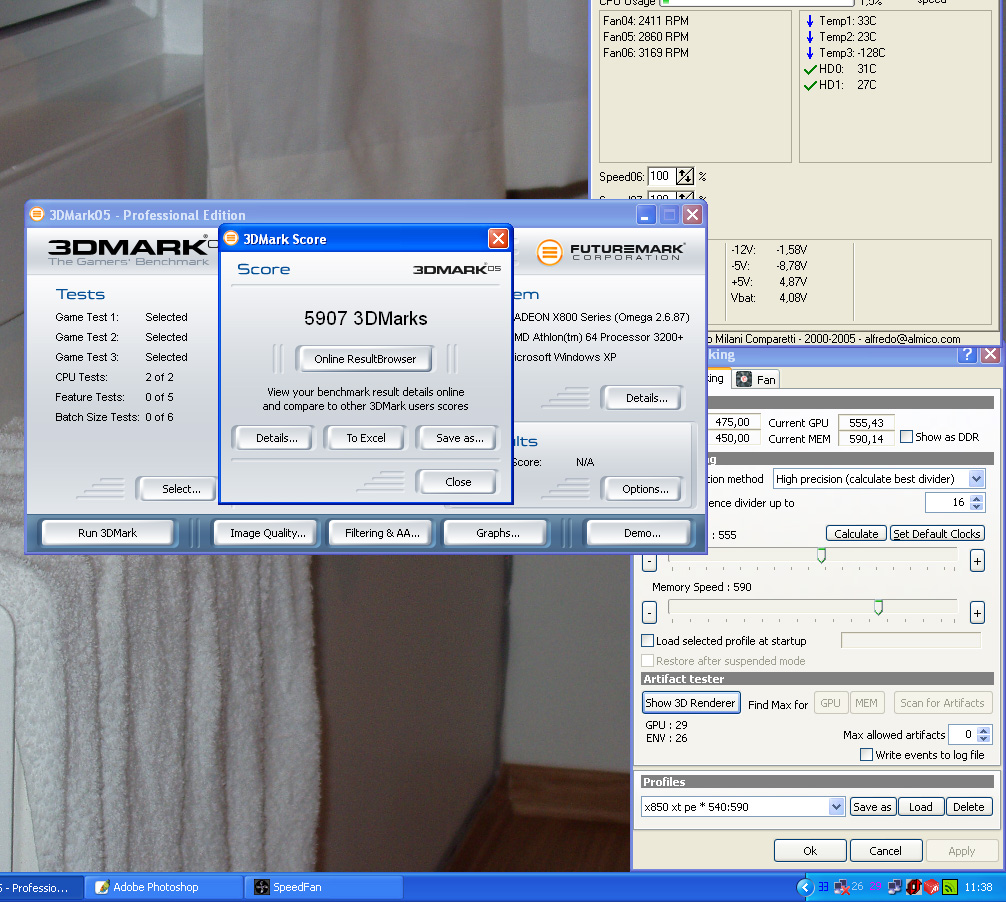Open Adobe Photoshop from the taskbar
This screenshot has height=902, width=1006.
click(164, 887)
